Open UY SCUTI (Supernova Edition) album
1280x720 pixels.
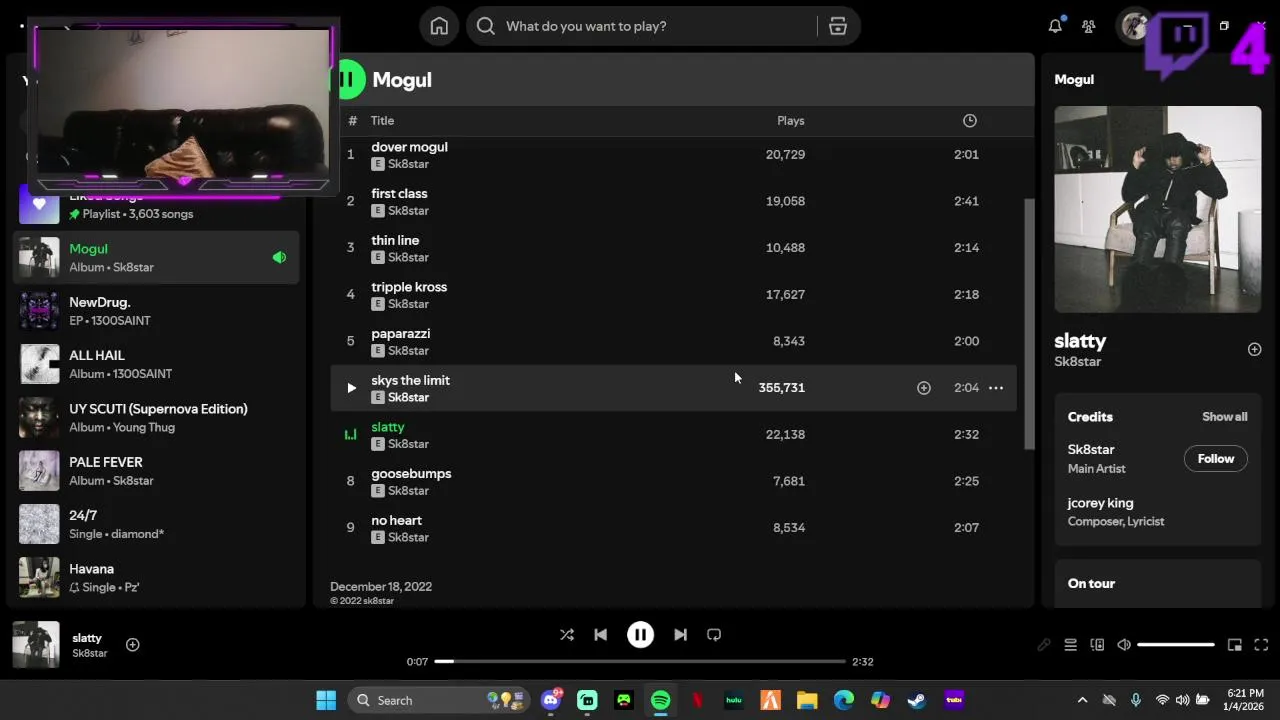pos(156,418)
